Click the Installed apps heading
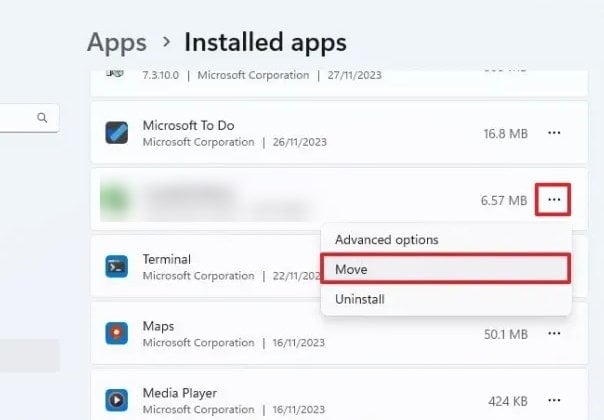 (x=265, y=42)
